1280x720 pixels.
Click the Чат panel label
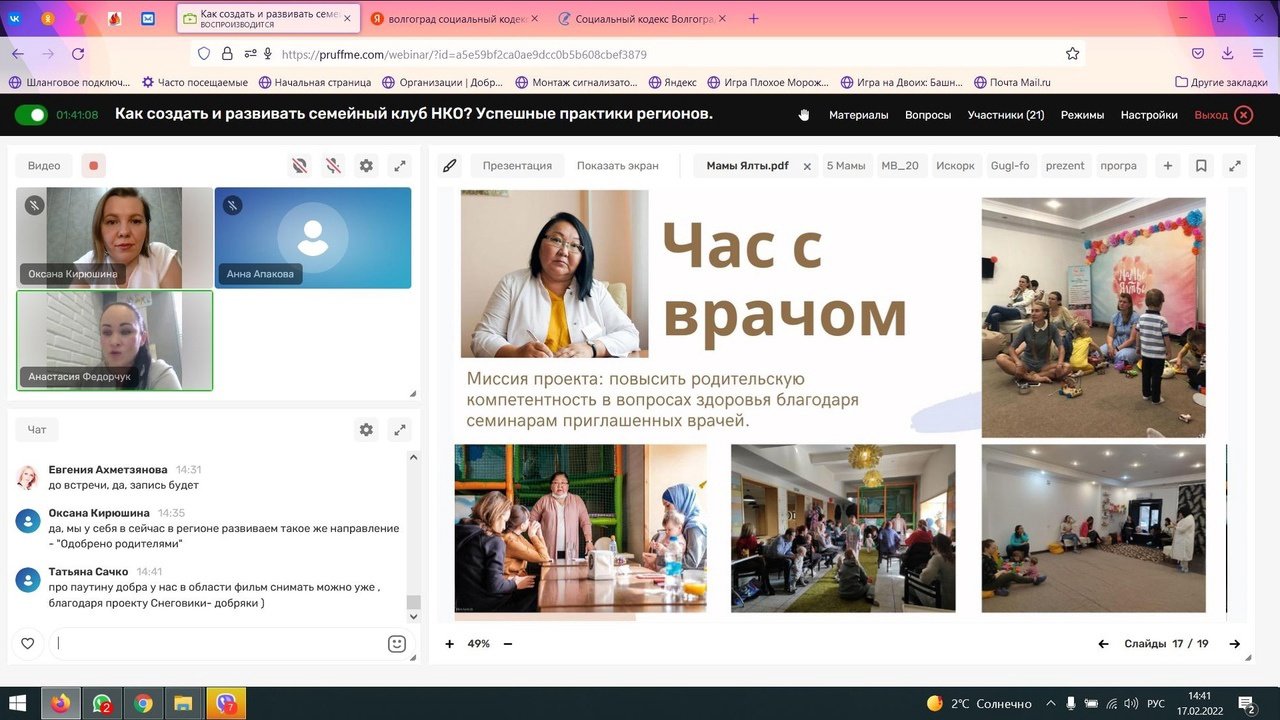pos(37,429)
